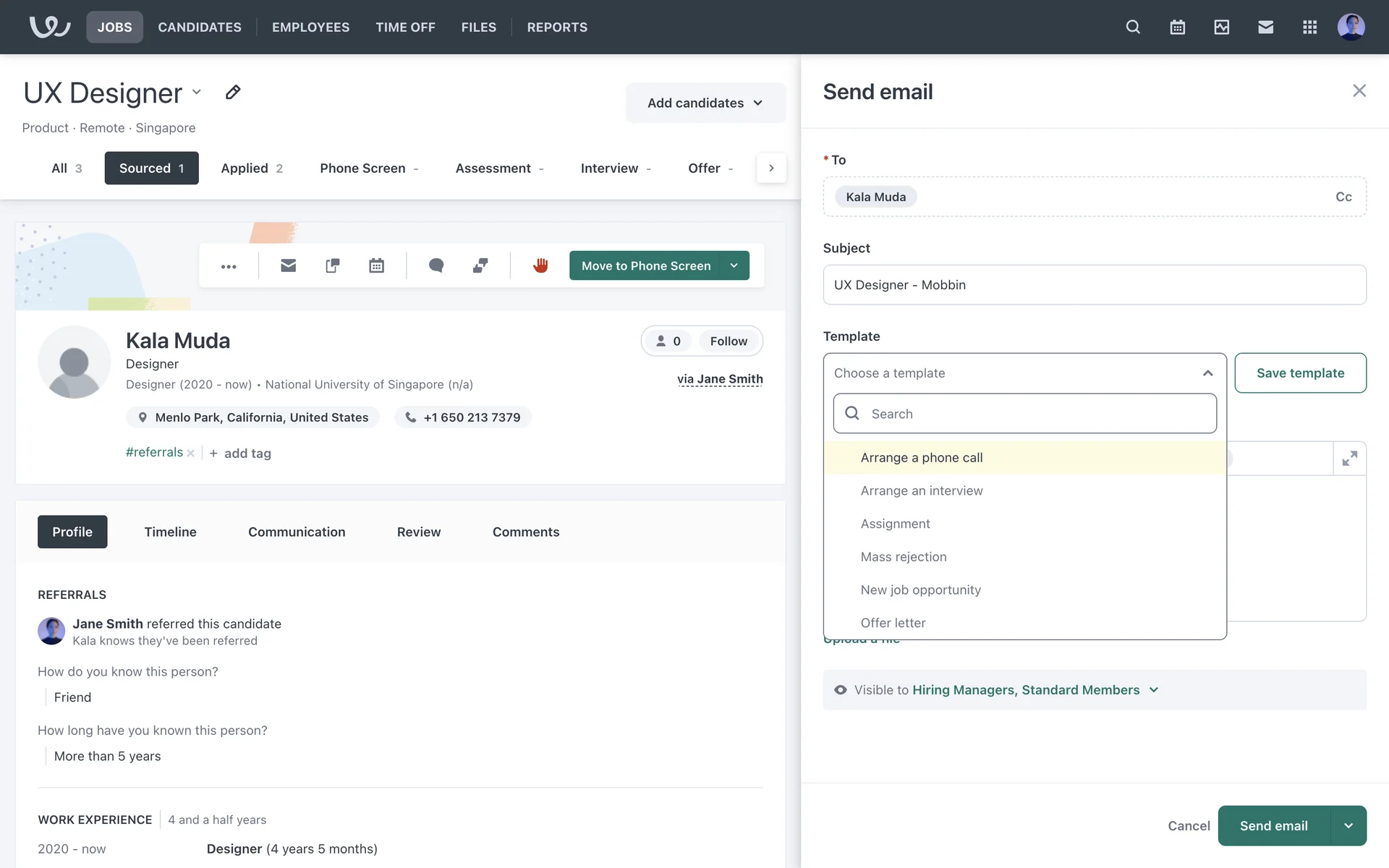Open the Send email split-button arrow
Screen dimensions: 1389x868
1348,825
